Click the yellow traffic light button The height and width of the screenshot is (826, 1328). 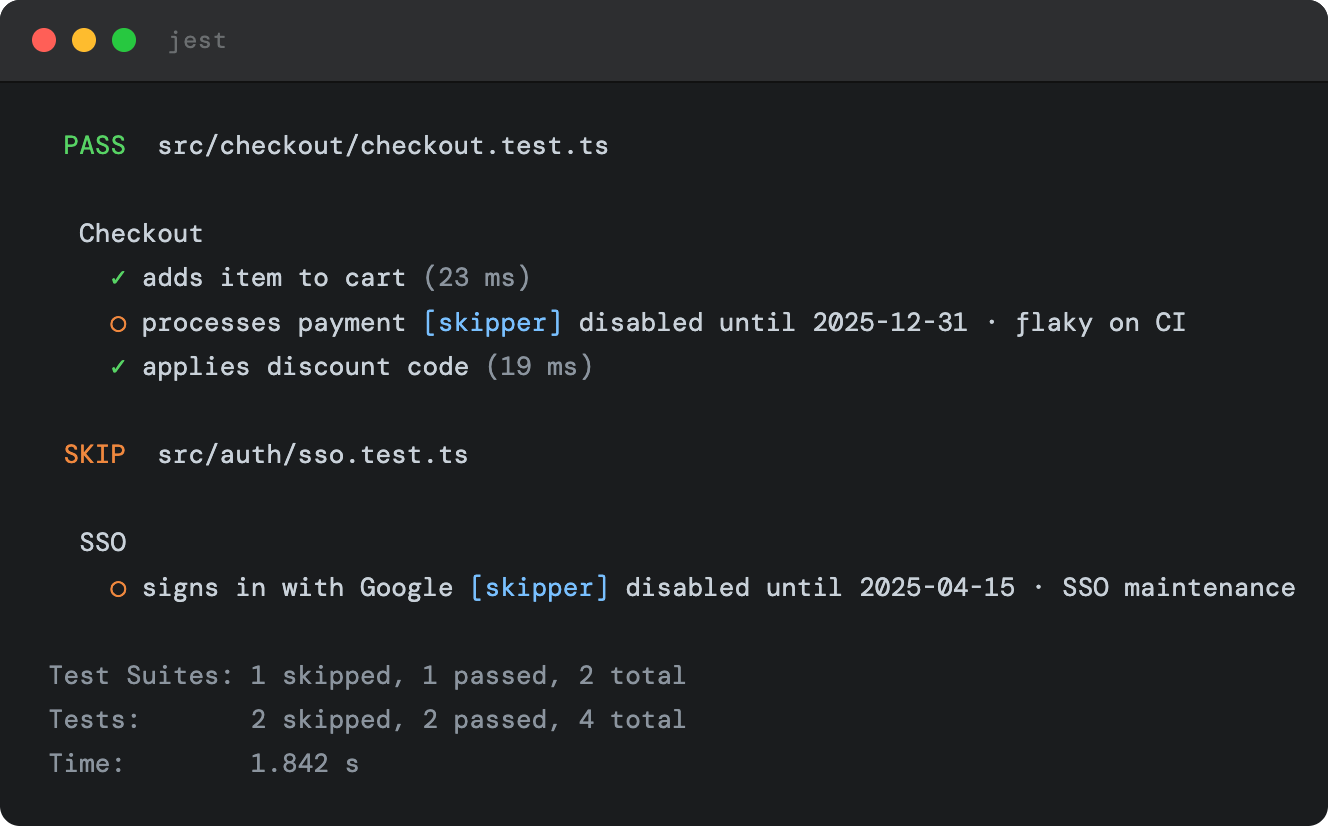tap(84, 40)
